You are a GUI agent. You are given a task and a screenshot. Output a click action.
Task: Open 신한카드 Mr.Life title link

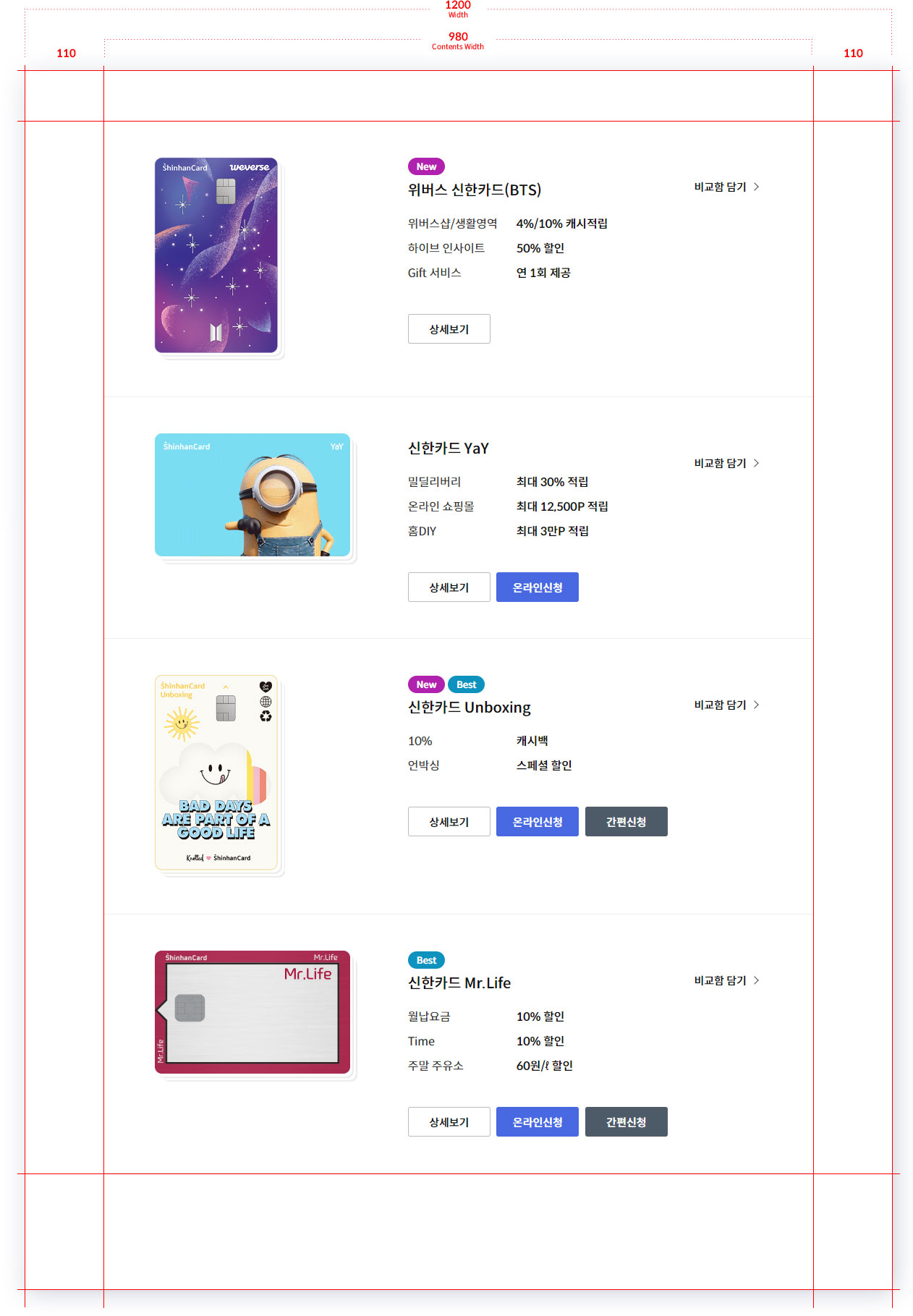pyautogui.click(x=459, y=982)
